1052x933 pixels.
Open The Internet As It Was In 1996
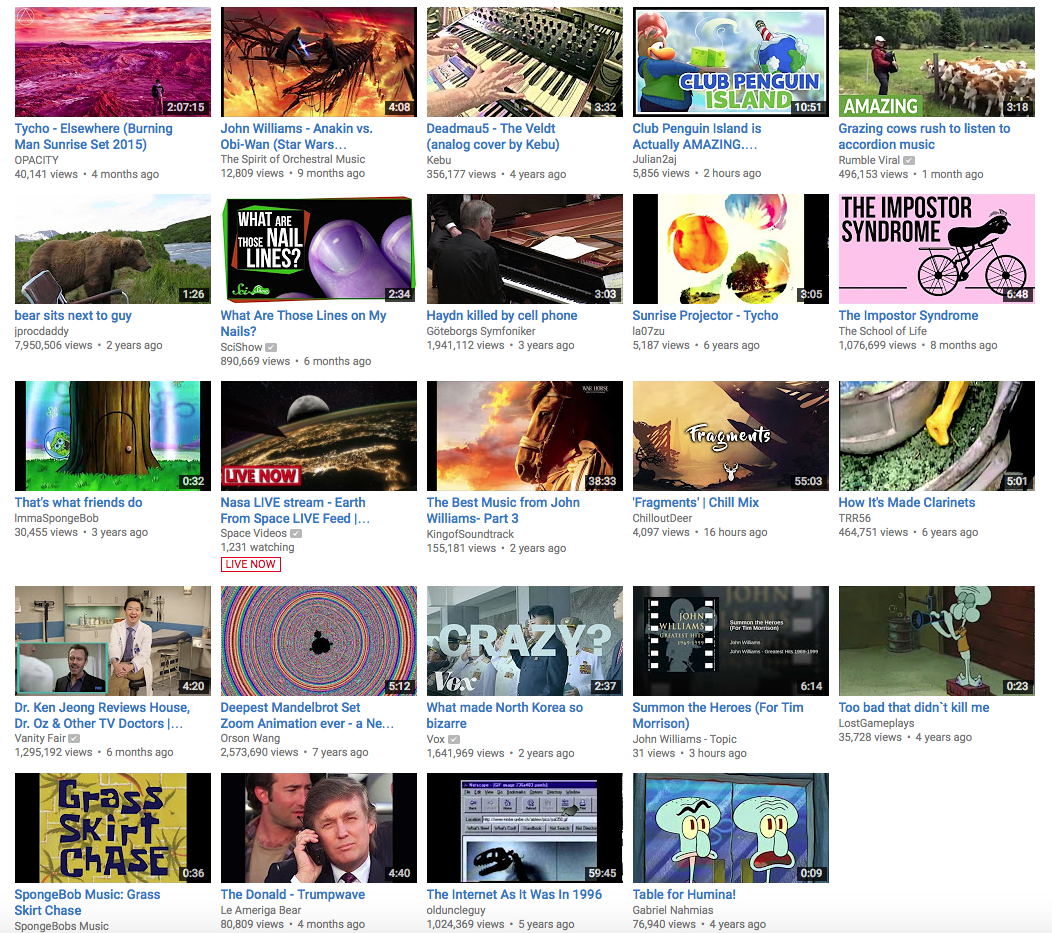click(514, 894)
